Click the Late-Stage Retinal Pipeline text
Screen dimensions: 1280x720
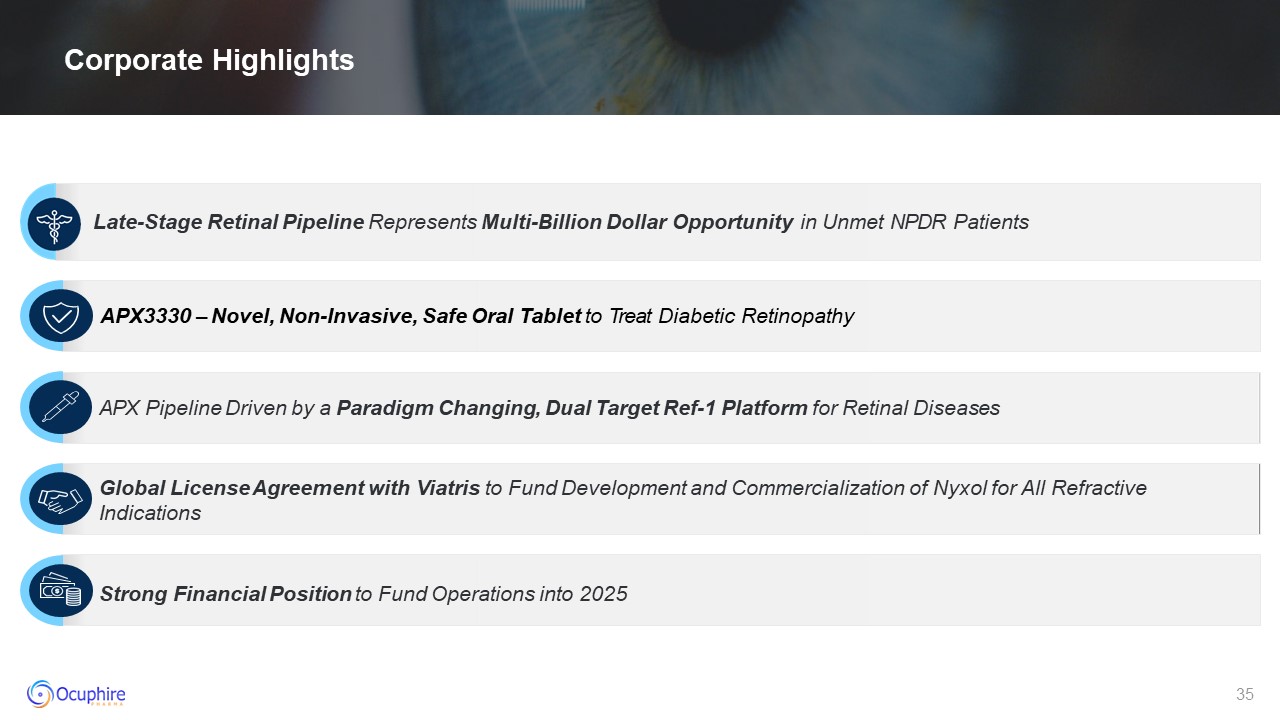pyautogui.click(x=229, y=222)
